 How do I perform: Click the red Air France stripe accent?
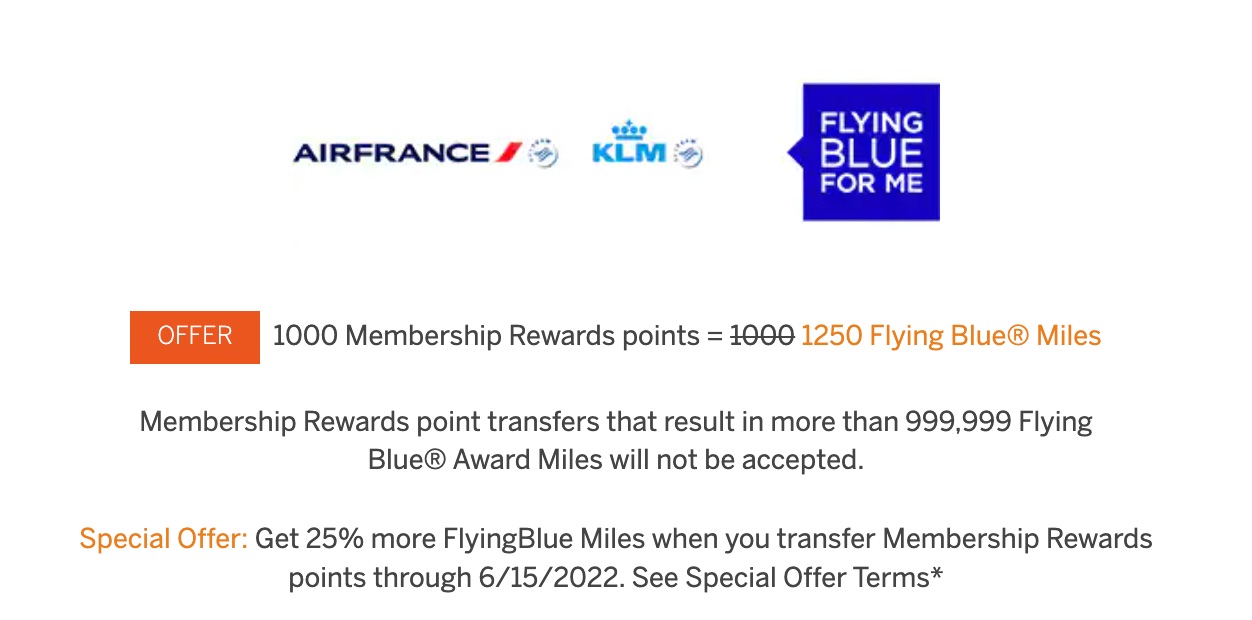(509, 153)
